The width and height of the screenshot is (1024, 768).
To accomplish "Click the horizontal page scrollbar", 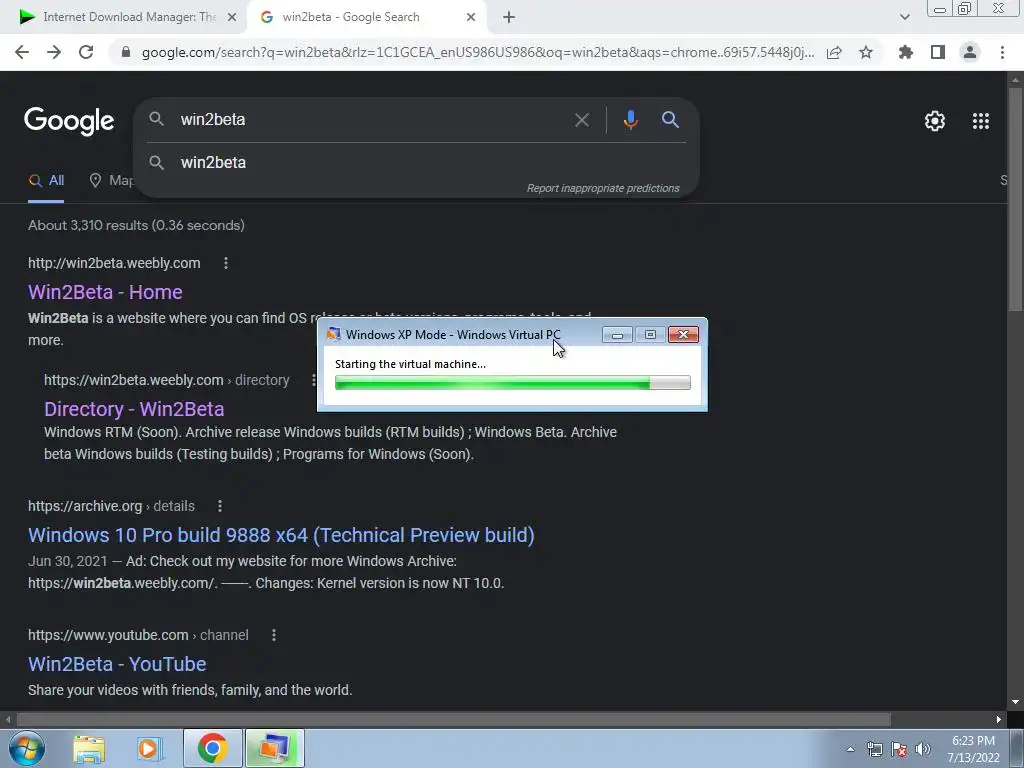I will 454,720.
